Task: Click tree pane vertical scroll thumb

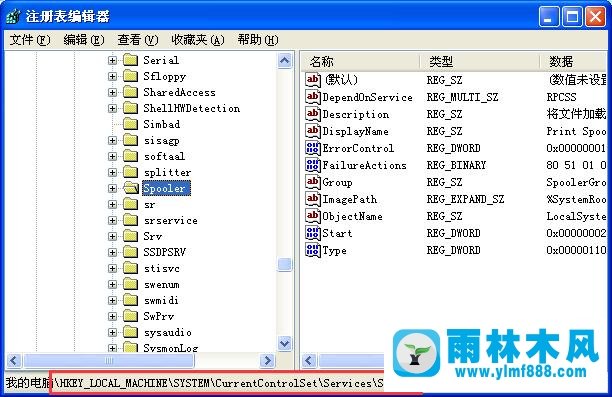Action: pos(285,265)
